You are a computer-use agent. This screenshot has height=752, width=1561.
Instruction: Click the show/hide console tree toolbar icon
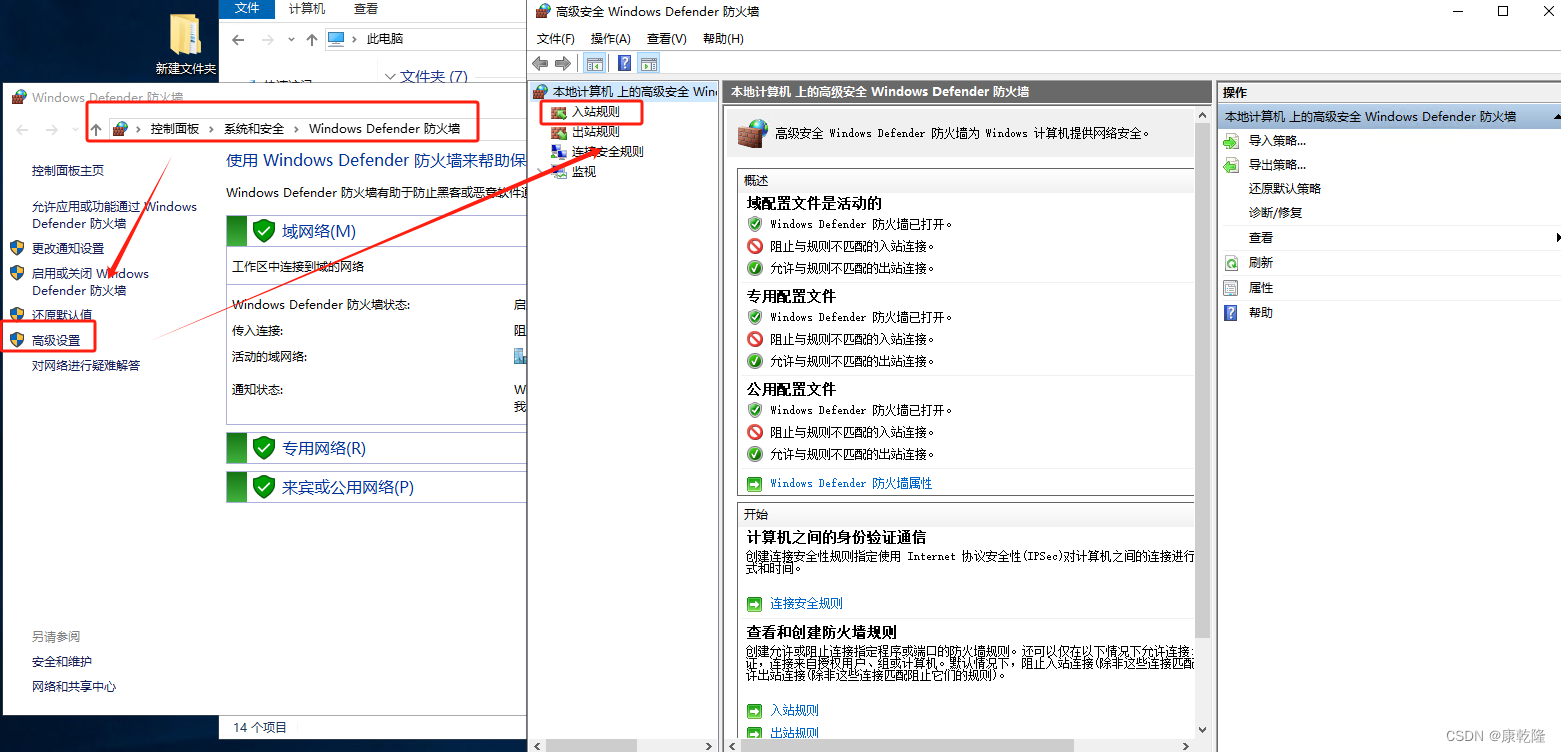(595, 62)
